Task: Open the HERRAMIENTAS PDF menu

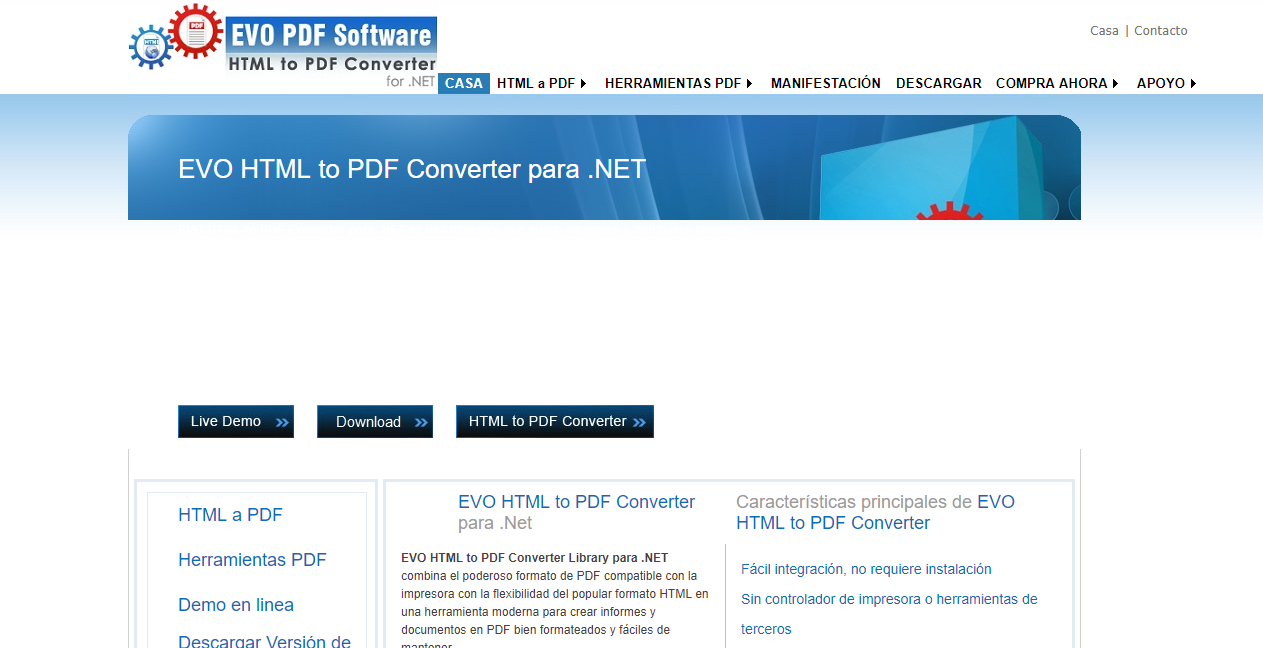Action: 673,83
